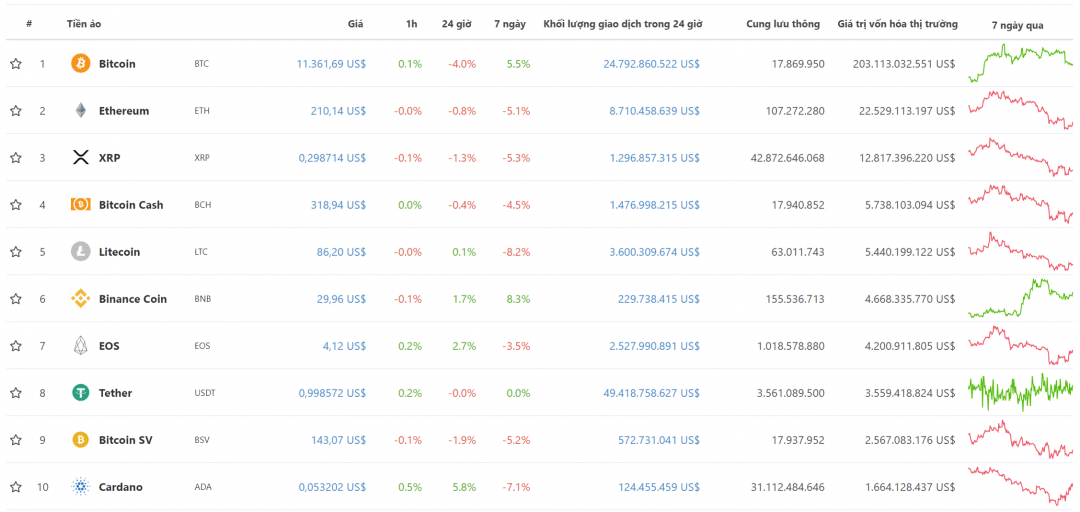Click the Cardano logo icon

81,487
